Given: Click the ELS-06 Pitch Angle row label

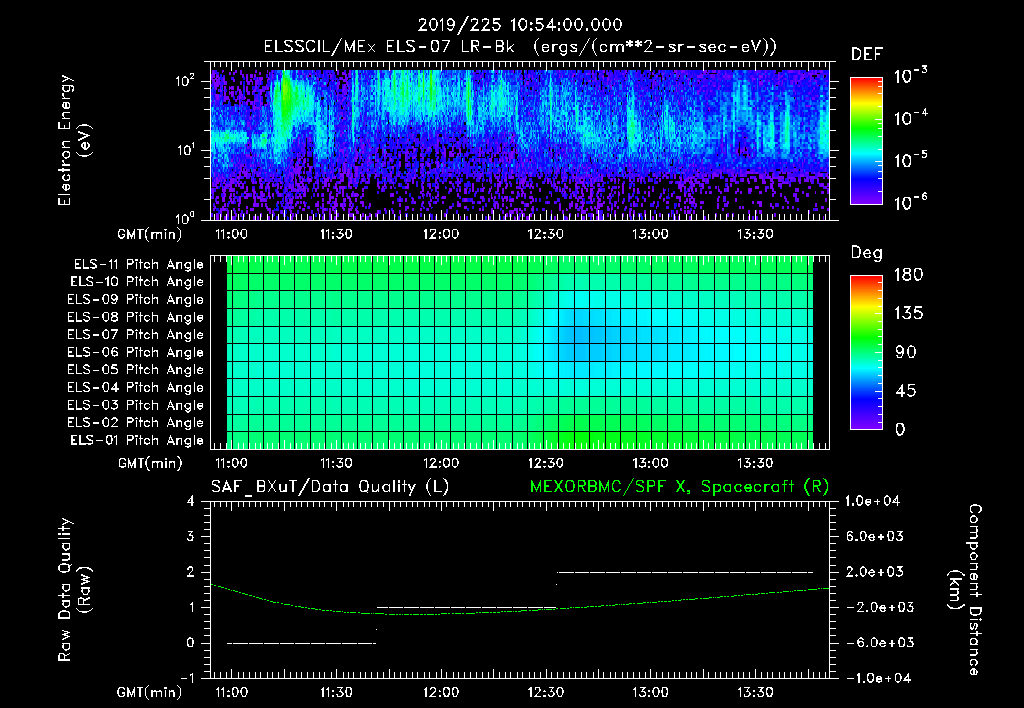Looking at the screenshot, I should (x=136, y=352).
